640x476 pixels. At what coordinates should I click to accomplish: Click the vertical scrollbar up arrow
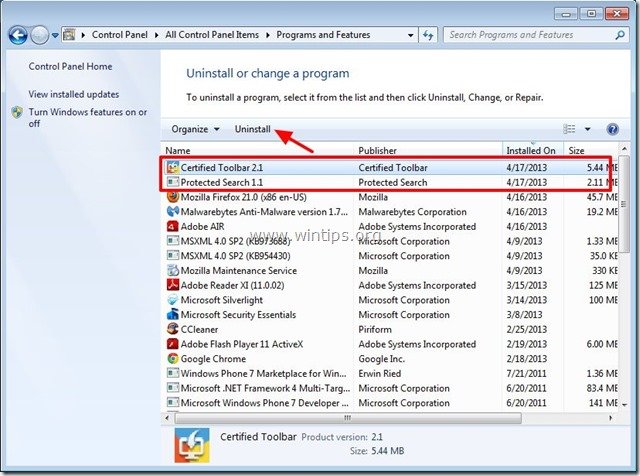(624, 149)
